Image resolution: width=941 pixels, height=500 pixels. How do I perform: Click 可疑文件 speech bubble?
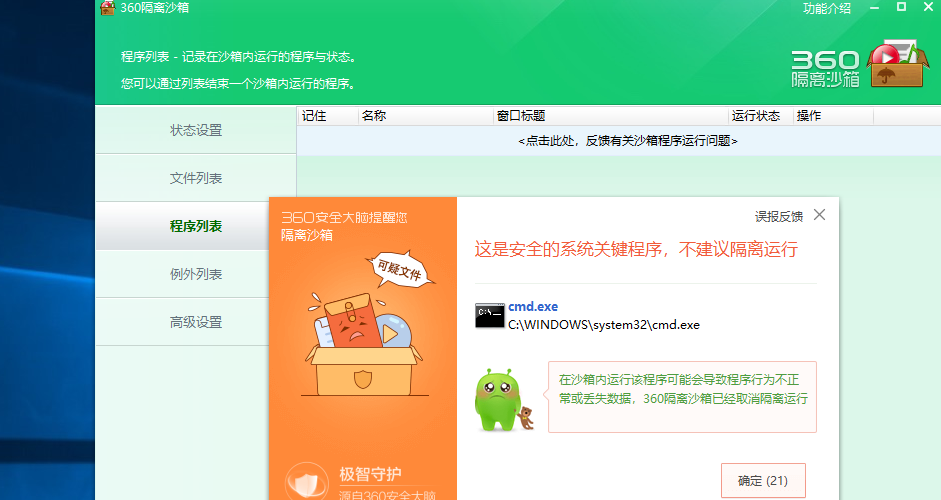pyautogui.click(x=399, y=269)
